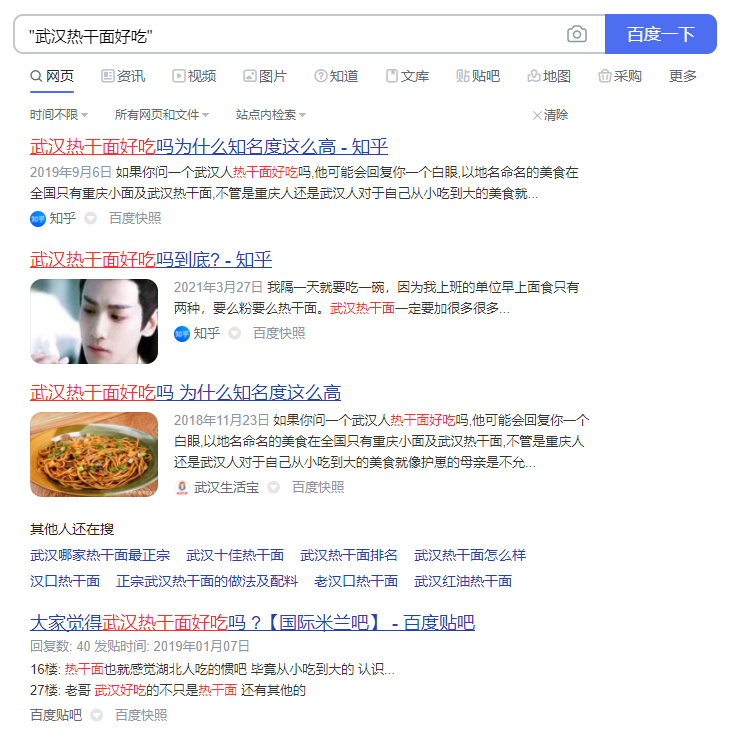740x739 pixels.
Task: Open the 采购 purchasing tab
Action: coord(620,76)
